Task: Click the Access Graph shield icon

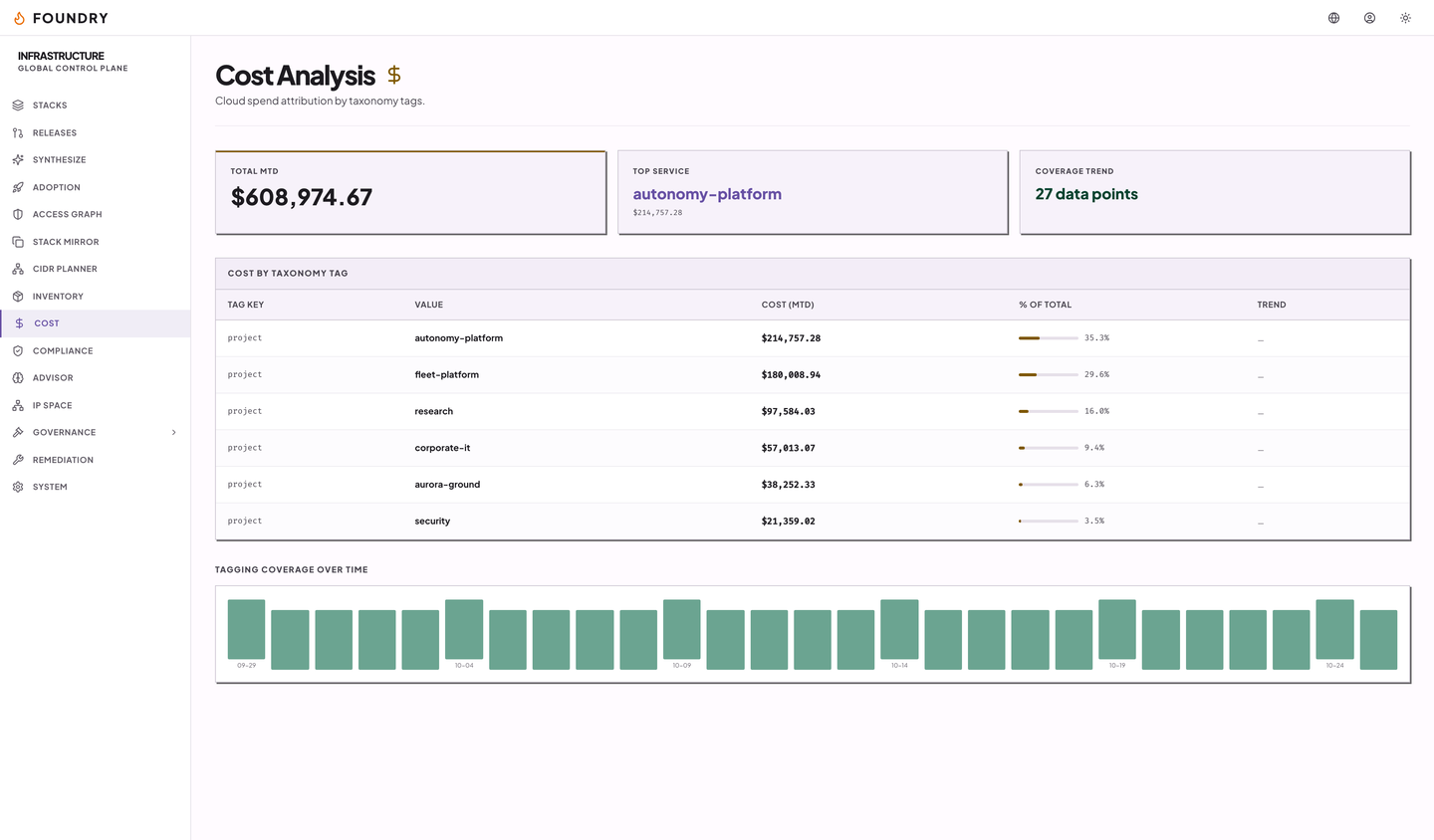Action: click(x=18, y=215)
